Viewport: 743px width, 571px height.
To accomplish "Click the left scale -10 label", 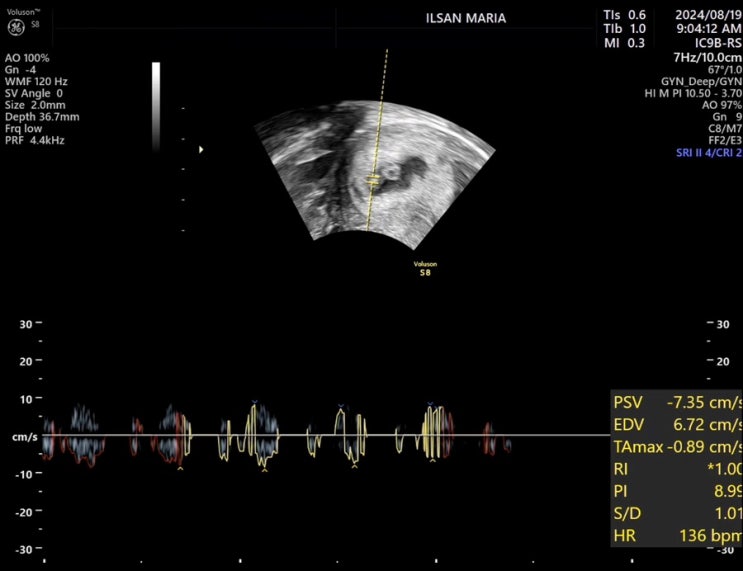I will (x=24, y=474).
